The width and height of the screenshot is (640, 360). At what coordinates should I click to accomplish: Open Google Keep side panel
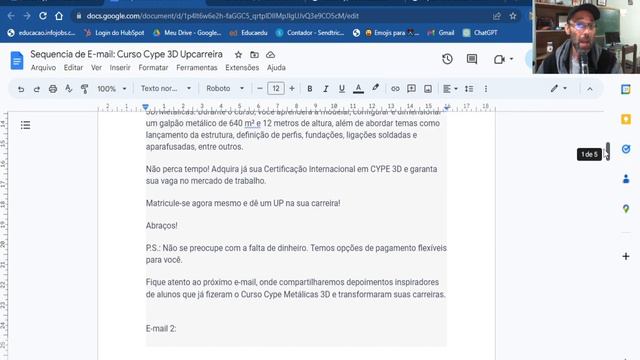click(x=626, y=119)
